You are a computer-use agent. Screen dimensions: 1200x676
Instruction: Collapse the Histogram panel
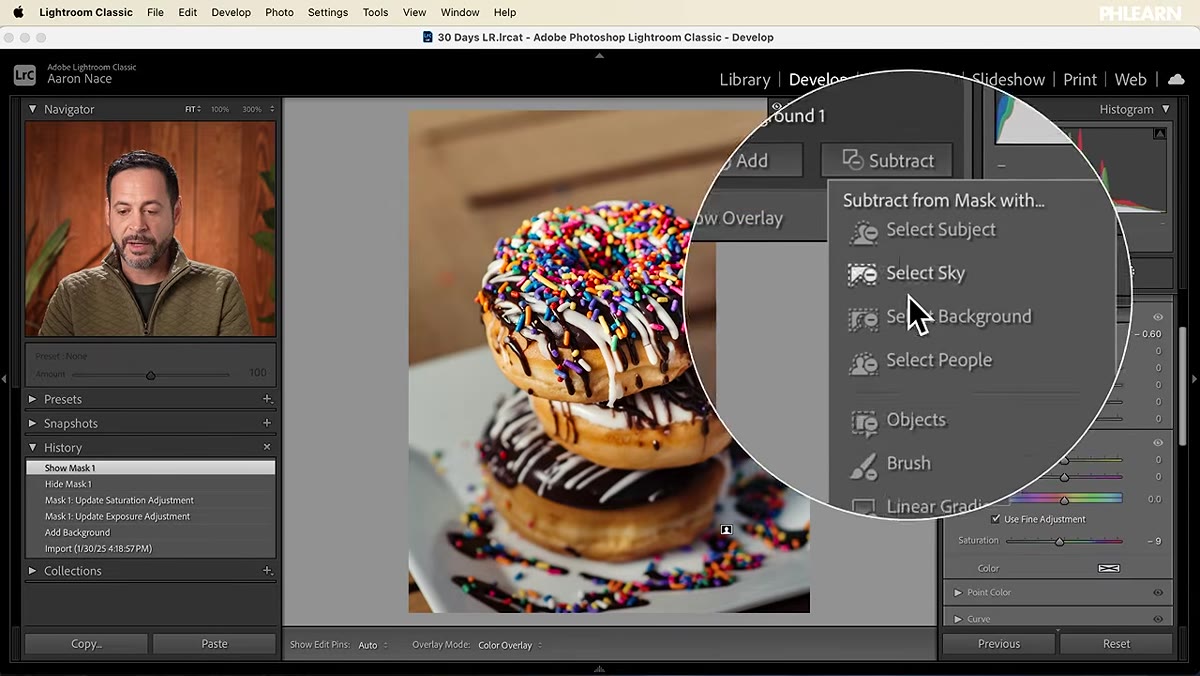[x=1165, y=109]
